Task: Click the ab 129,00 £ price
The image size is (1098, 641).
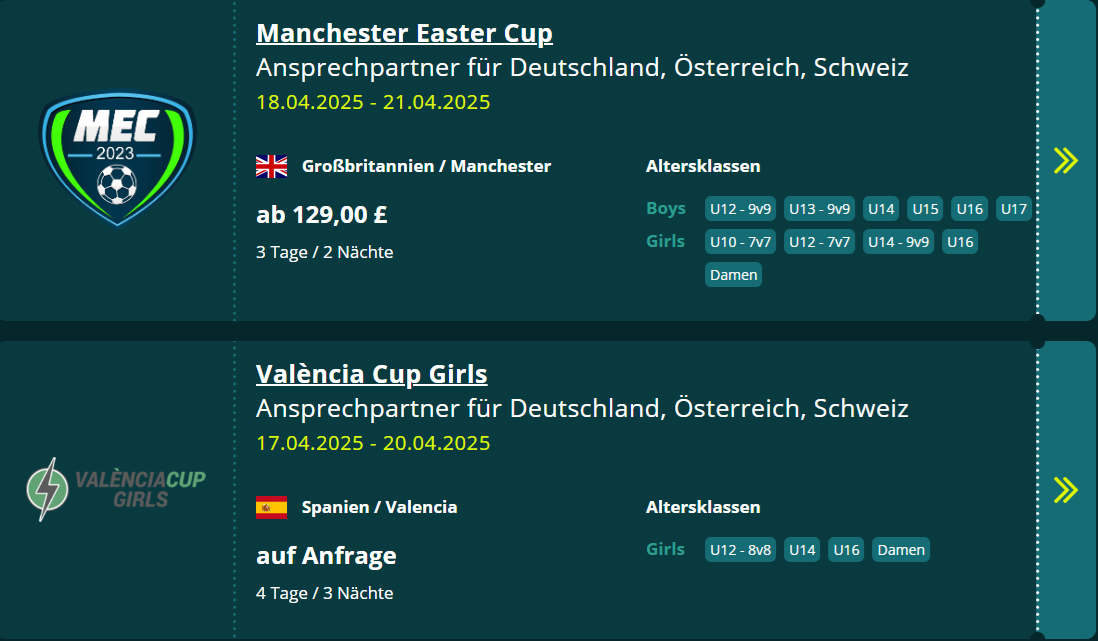Action: pyautogui.click(x=321, y=215)
